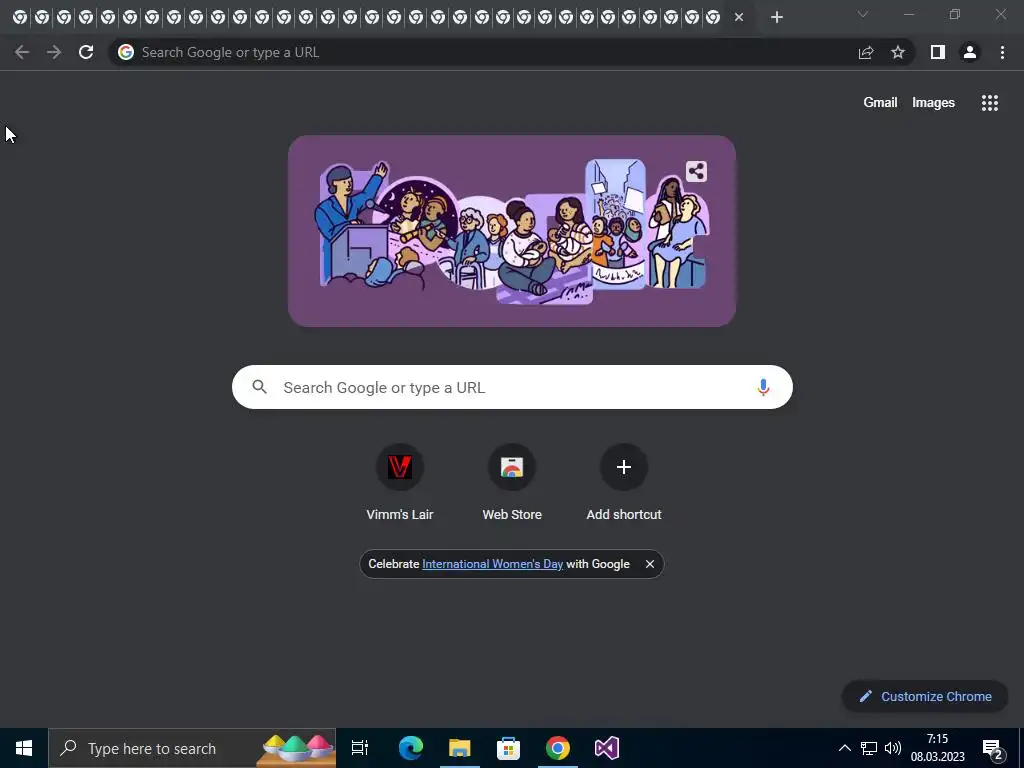
Task: Go forward using the browser forward arrow
Action: pyautogui.click(x=54, y=52)
